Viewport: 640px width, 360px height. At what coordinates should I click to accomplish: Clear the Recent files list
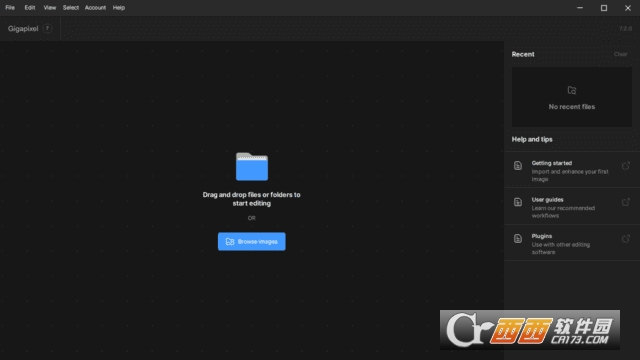(620, 54)
